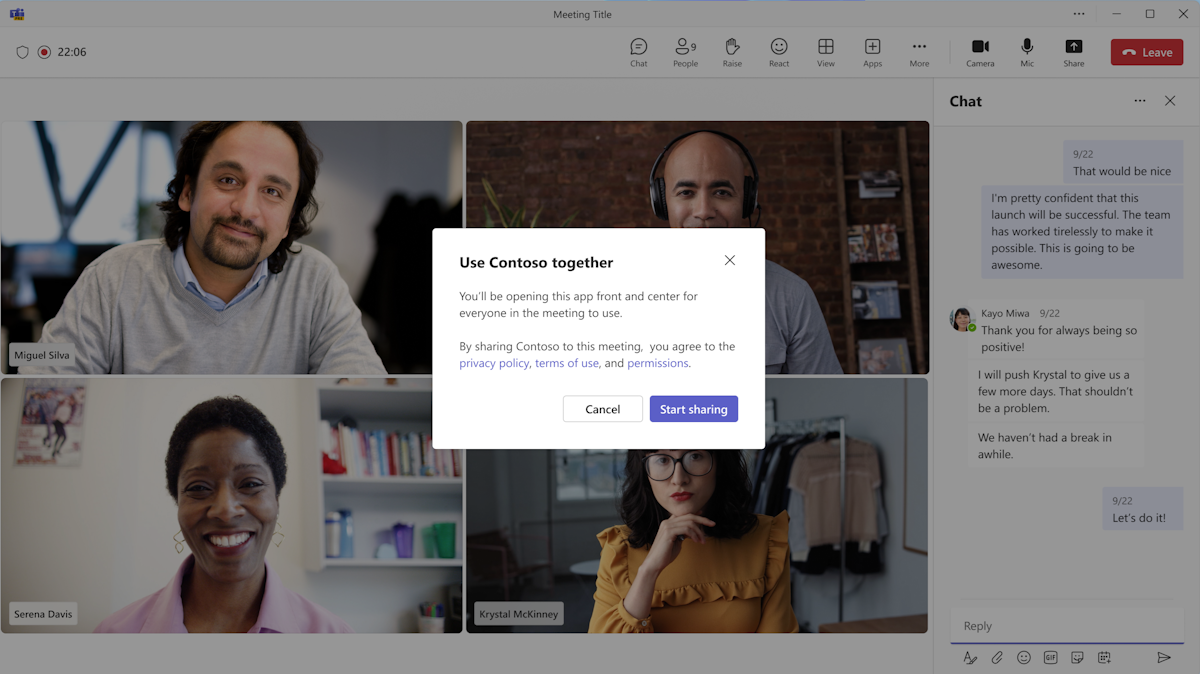Open the Share content tray
Viewport: 1200px width, 674px height.
1074,52
